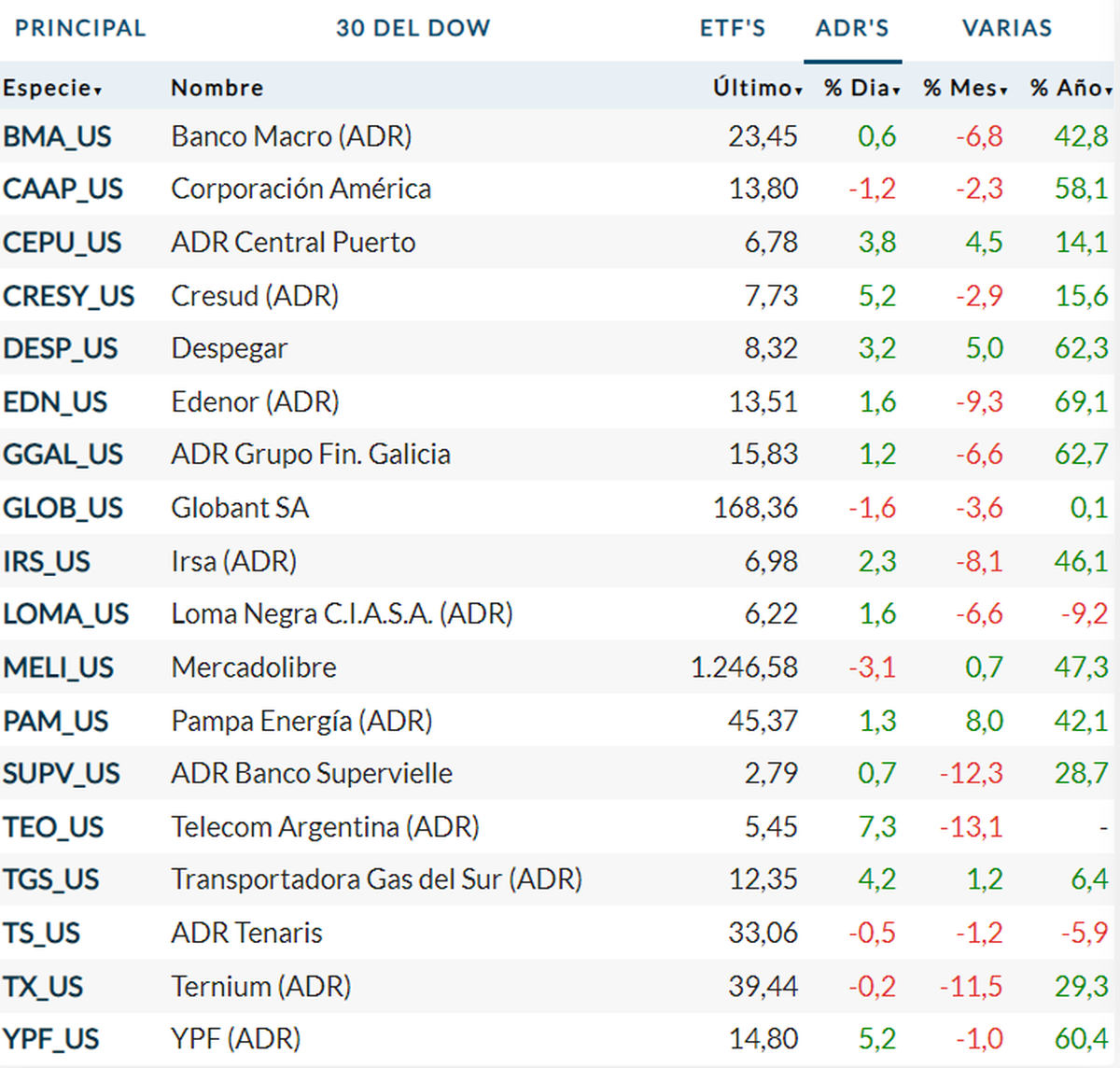
Task: Sort by Especie column arrow
Action: (x=97, y=91)
